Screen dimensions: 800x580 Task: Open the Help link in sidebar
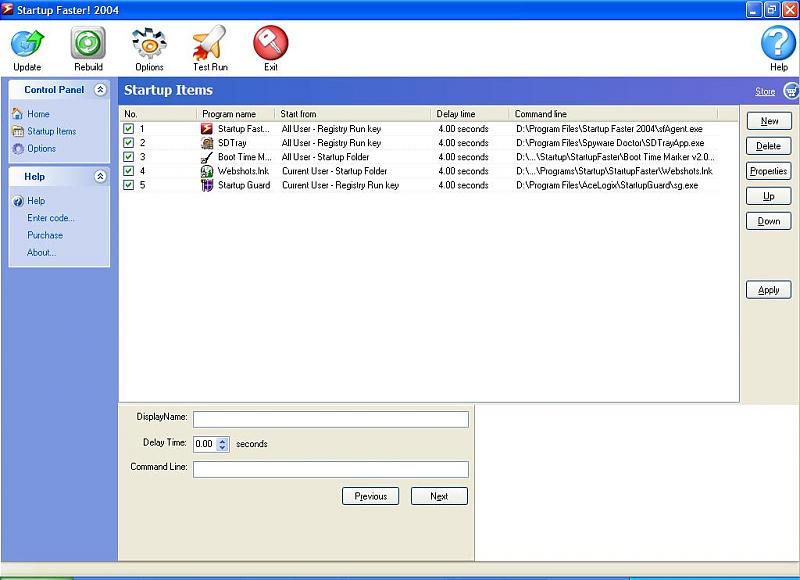(x=36, y=201)
